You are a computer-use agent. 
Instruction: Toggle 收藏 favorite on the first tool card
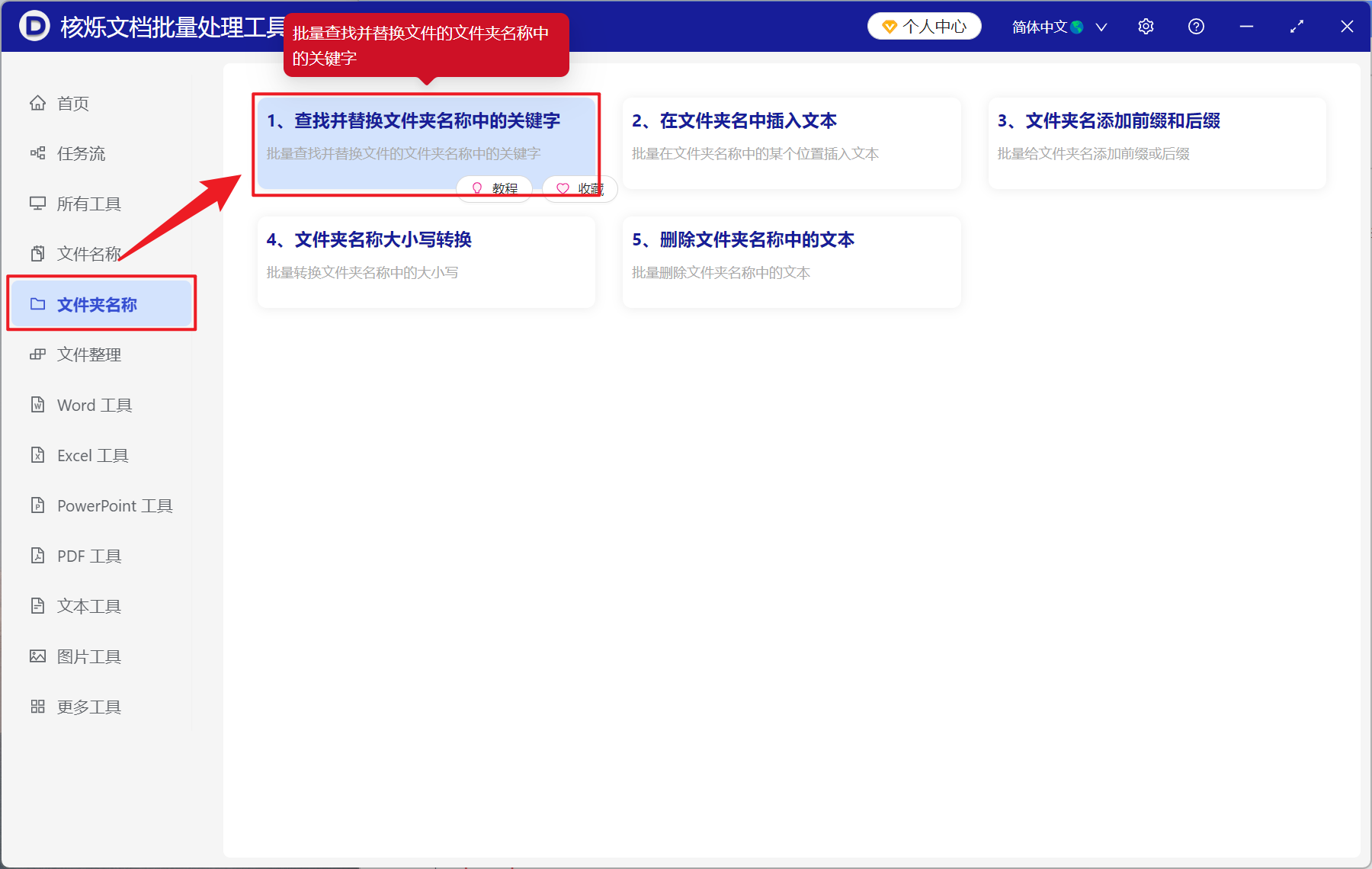tap(579, 188)
